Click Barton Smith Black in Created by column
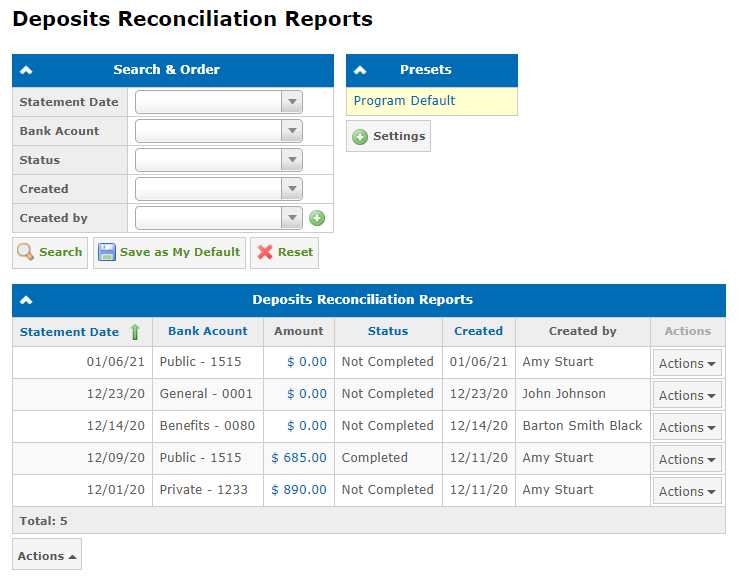This screenshot has height=577, width=742. [x=582, y=426]
